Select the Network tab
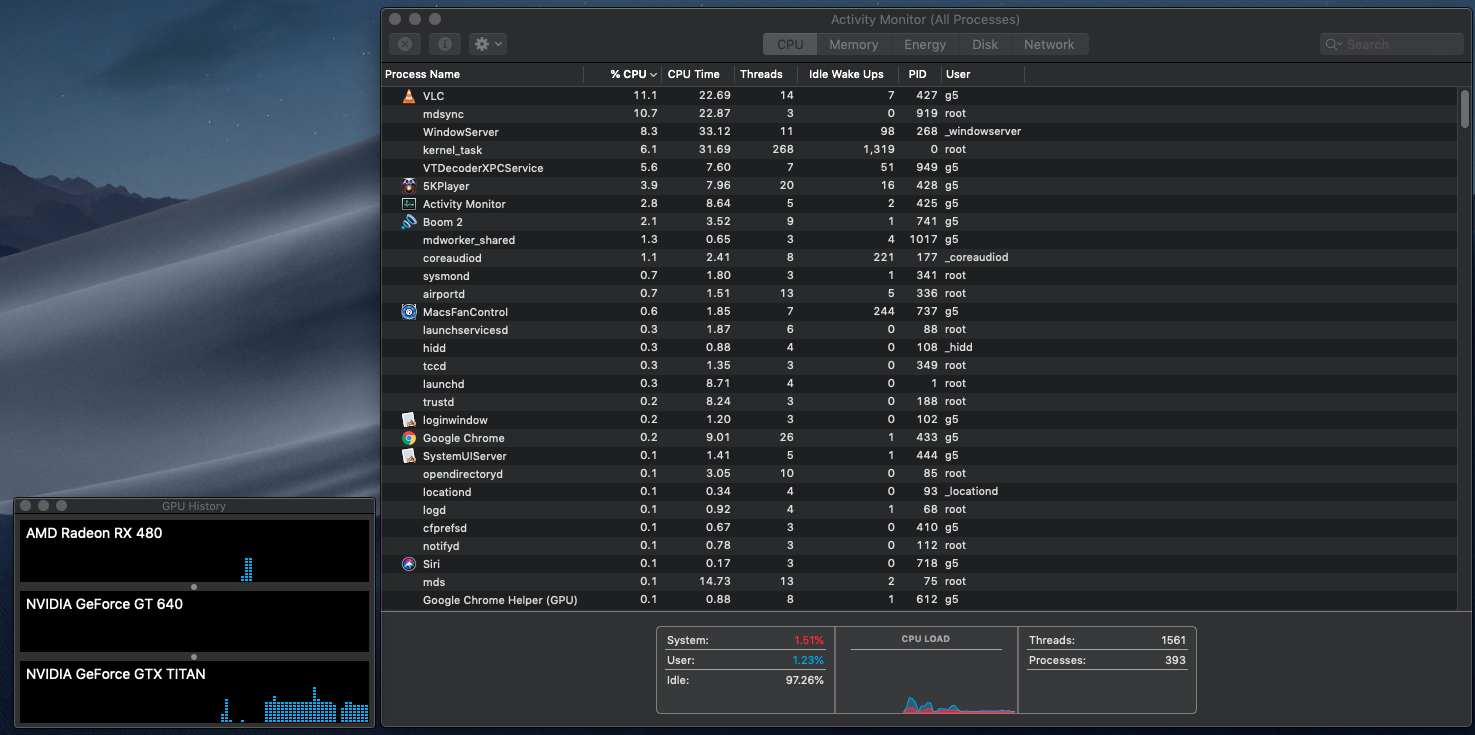The height and width of the screenshot is (735, 1475). pos(1049,44)
